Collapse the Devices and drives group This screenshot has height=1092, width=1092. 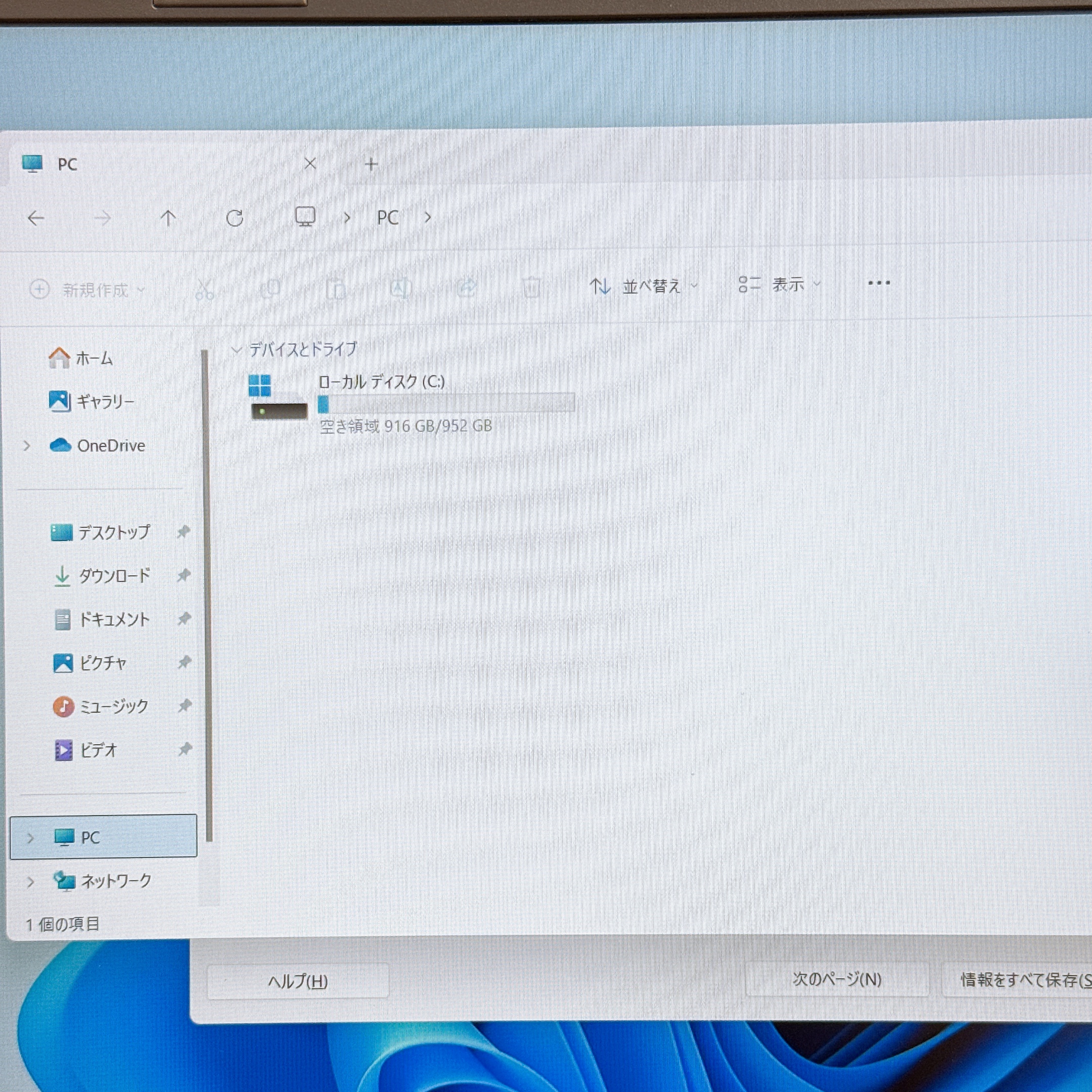tap(236, 350)
